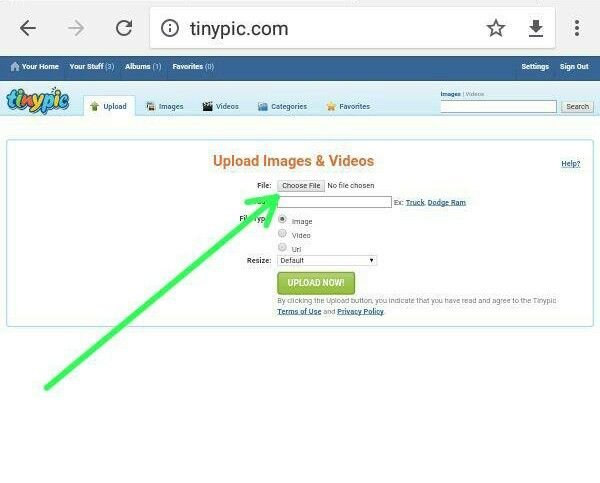Select Videos search scope above search box
600x483 pixels.
[475, 94]
